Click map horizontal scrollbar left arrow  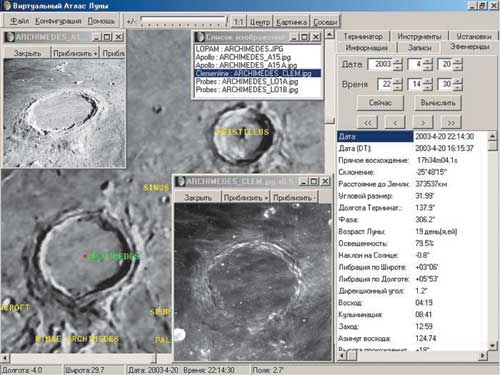[x=5, y=358]
